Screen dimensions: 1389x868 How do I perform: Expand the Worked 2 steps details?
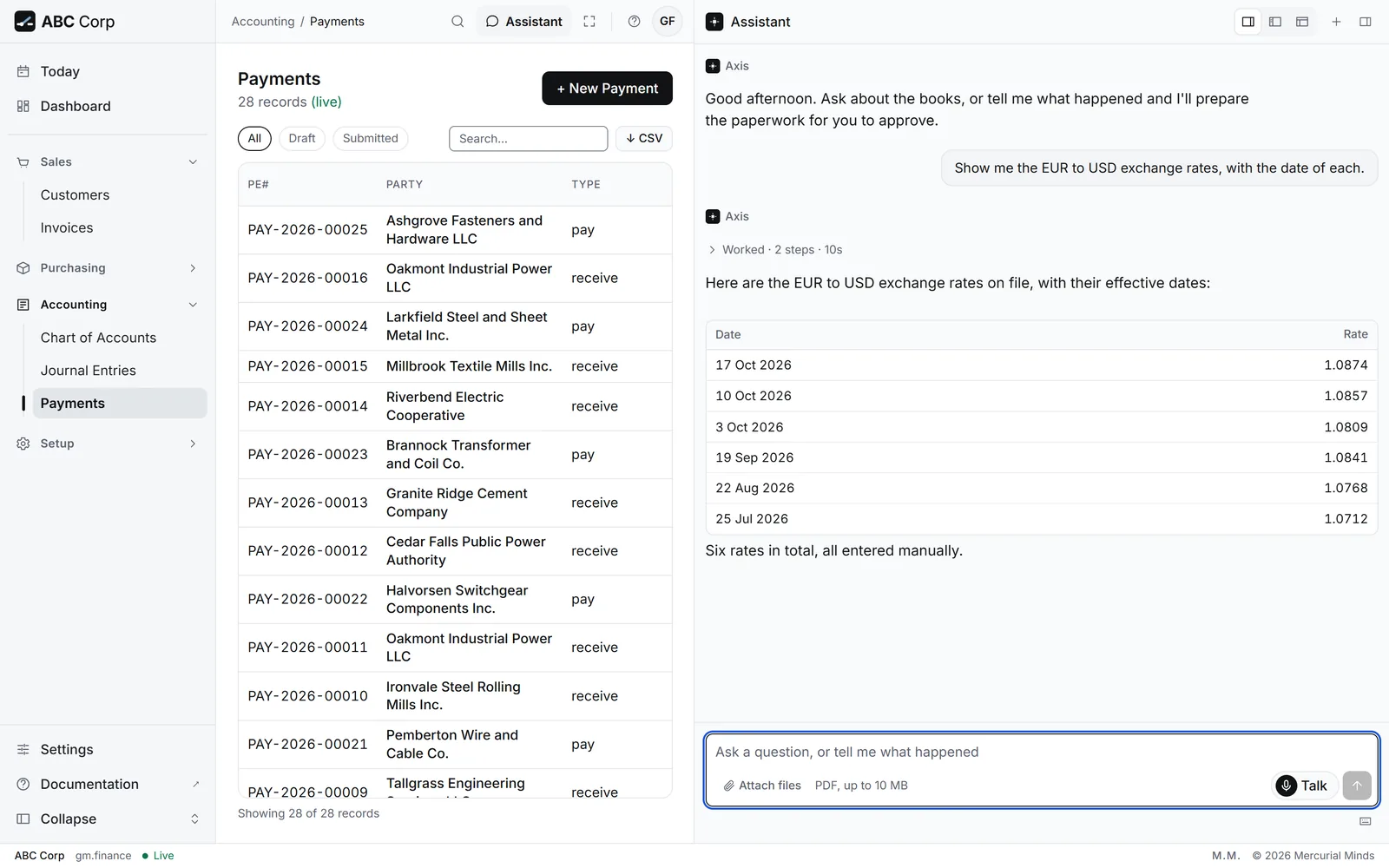tap(775, 250)
